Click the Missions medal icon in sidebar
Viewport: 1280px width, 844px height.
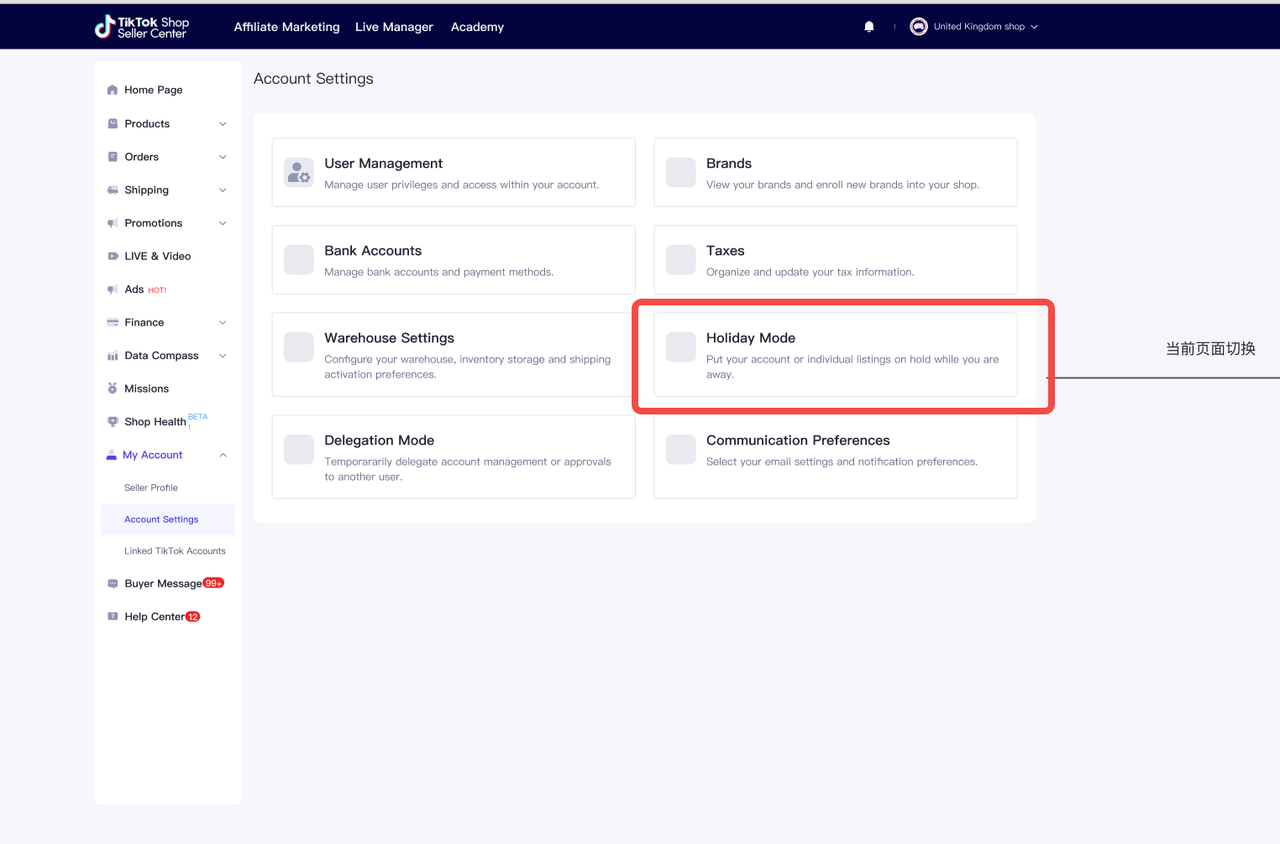[113, 389]
